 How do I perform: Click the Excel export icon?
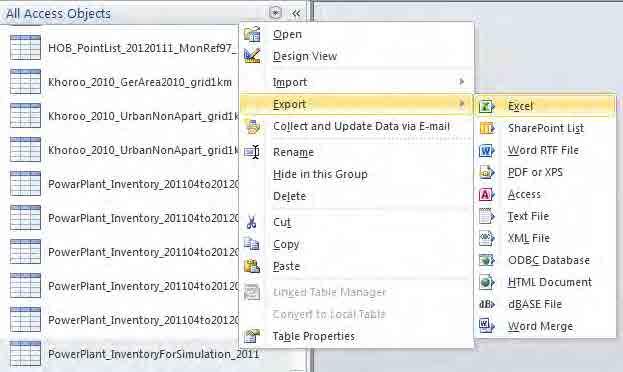tap(487, 106)
